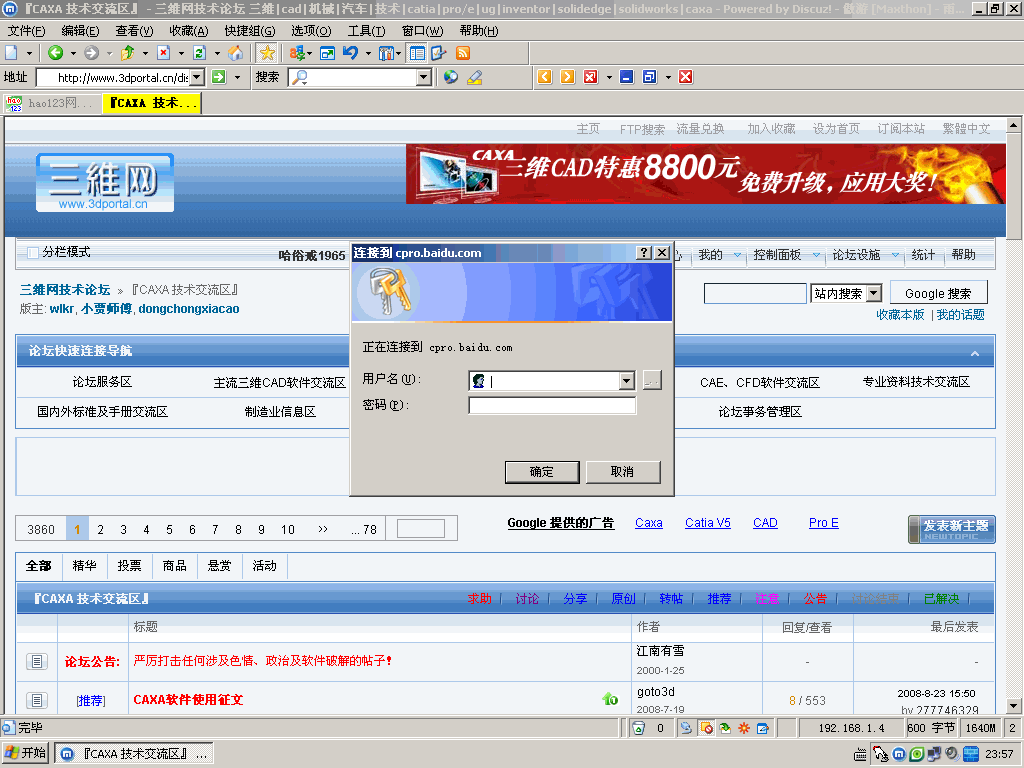Click the 发表新主题 button
1024x768 pixels.
click(x=952, y=530)
